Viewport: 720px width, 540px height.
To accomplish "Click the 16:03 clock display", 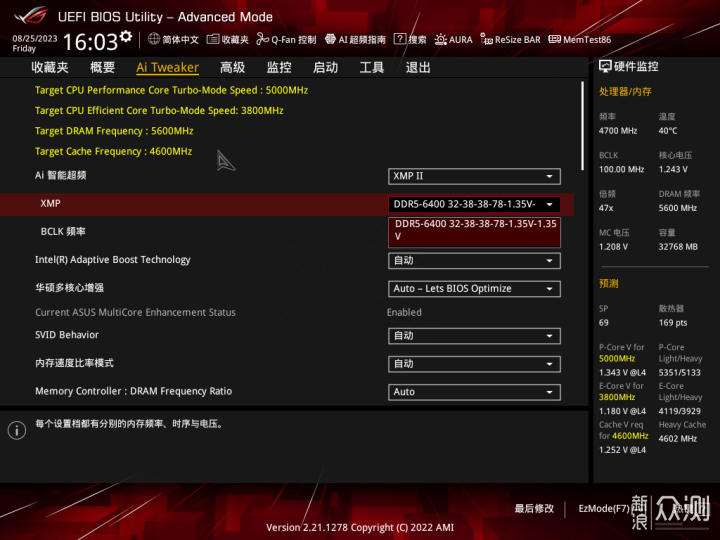I will pos(90,42).
